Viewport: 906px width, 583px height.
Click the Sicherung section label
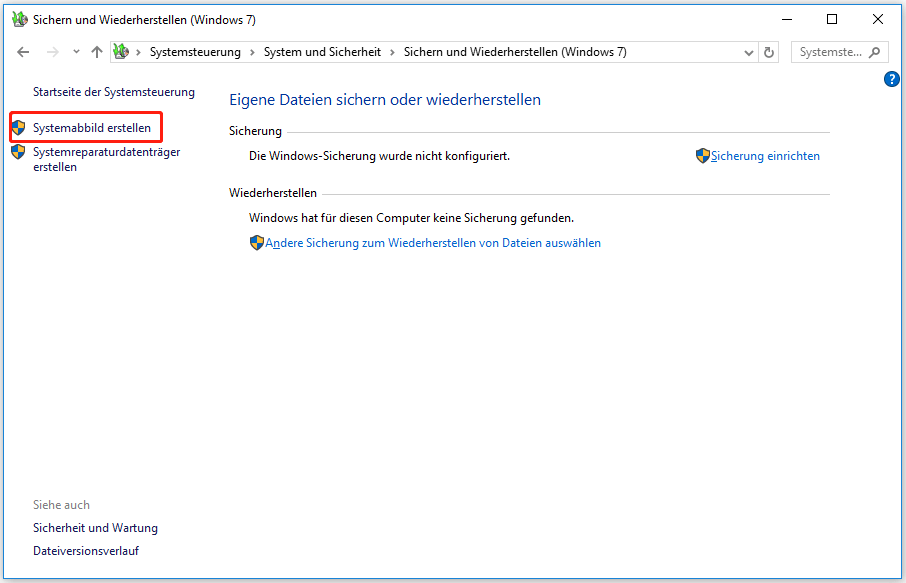(x=255, y=131)
